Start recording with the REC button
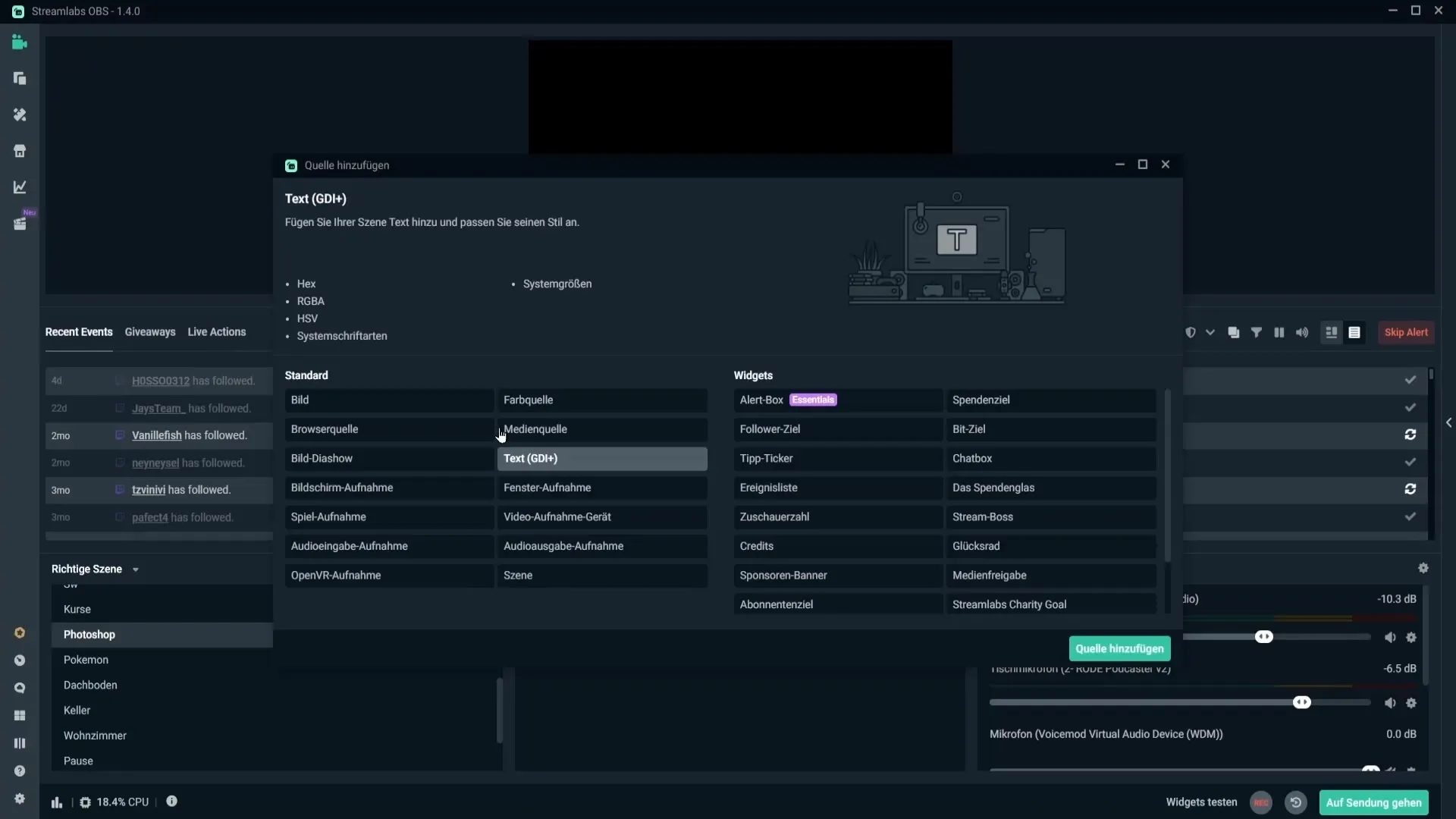This screenshot has width=1456, height=819. click(x=1261, y=802)
